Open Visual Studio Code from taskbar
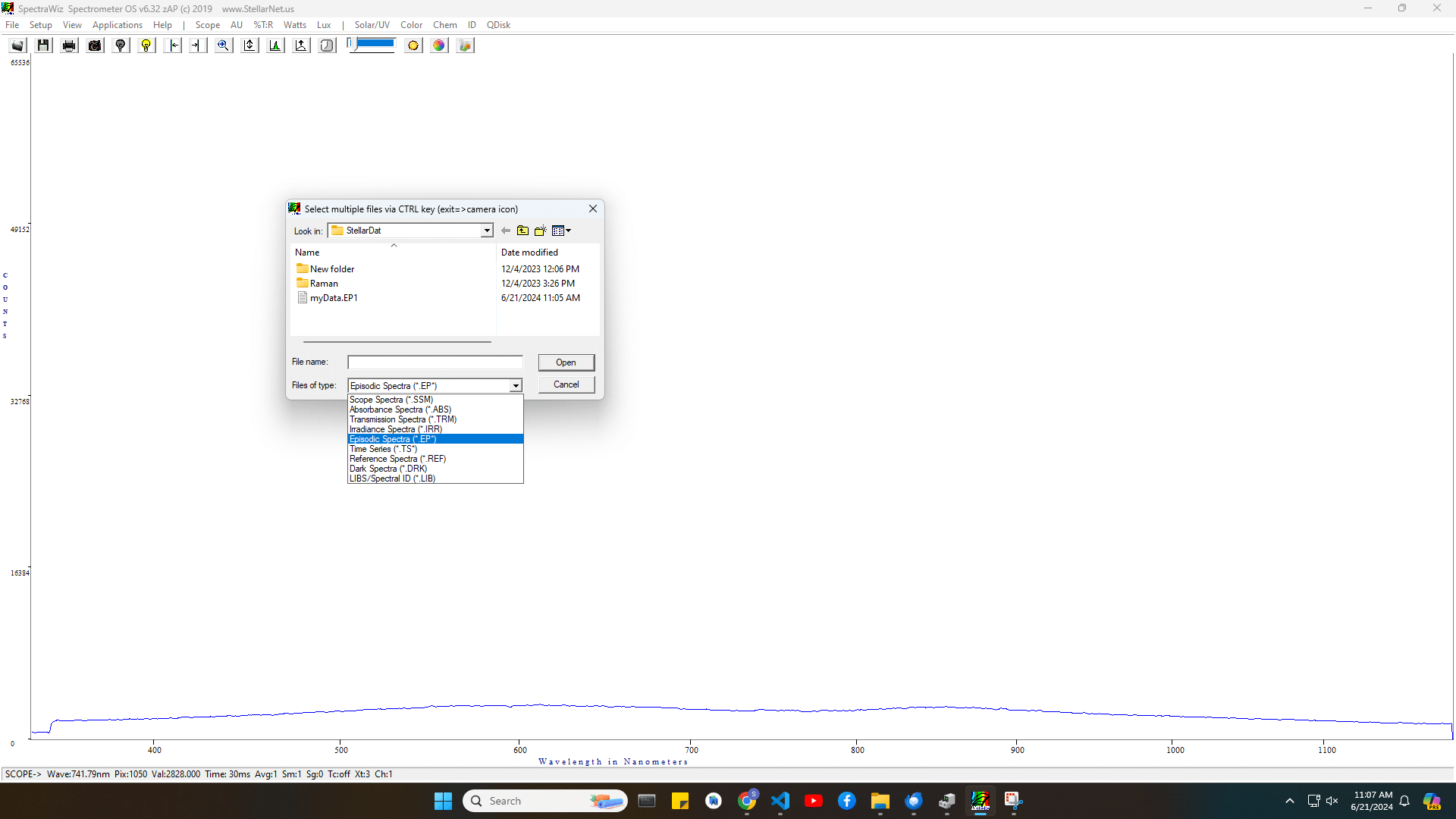Screen dimensions: 1456x819 click(x=780, y=801)
